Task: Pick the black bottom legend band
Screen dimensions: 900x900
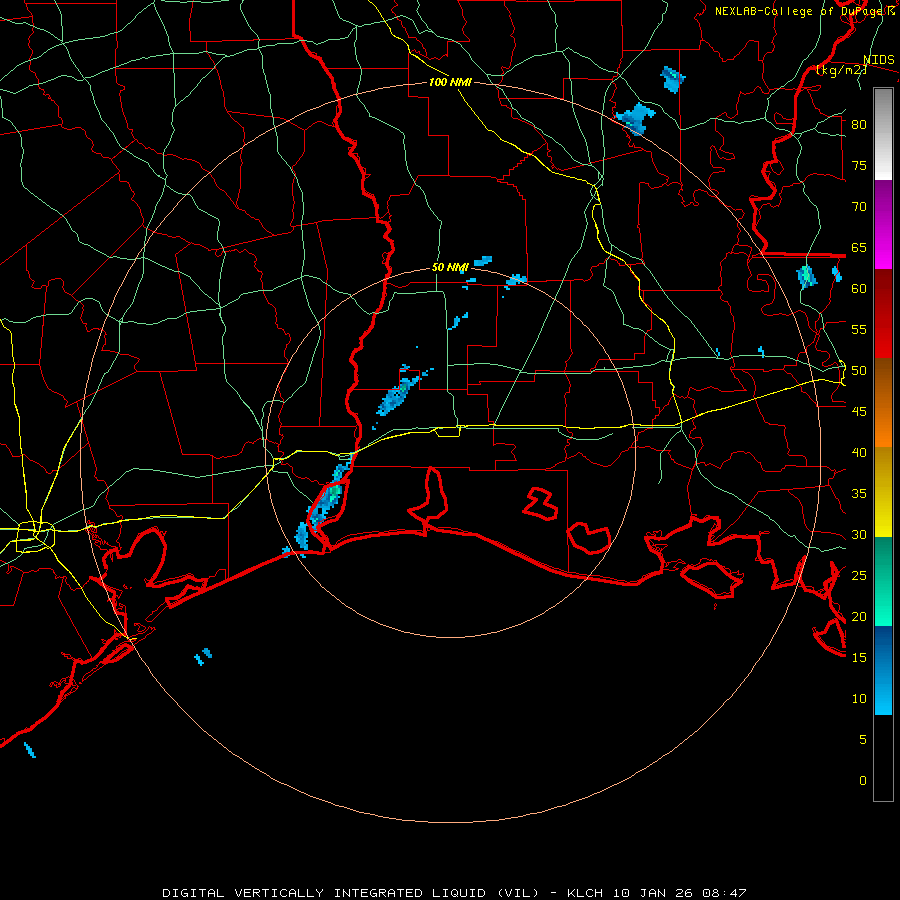Action: pos(883,757)
